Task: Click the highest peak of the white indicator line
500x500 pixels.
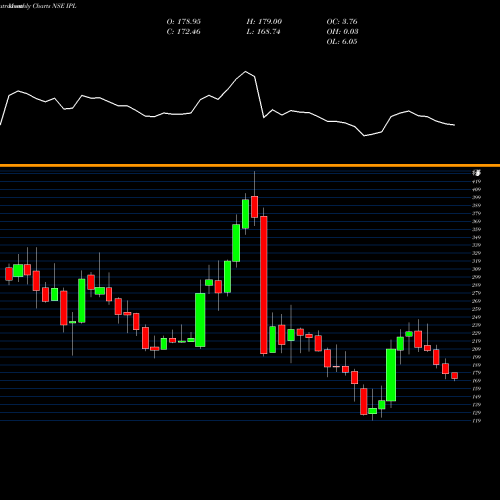Action: point(246,71)
